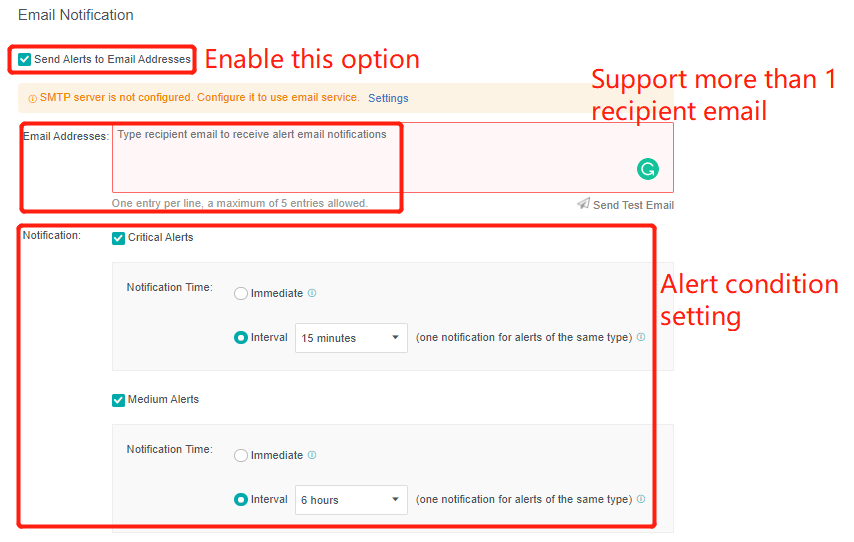Toggle the Critical Alerts checkbox
Viewport: 854px width, 542px height.
click(119, 238)
